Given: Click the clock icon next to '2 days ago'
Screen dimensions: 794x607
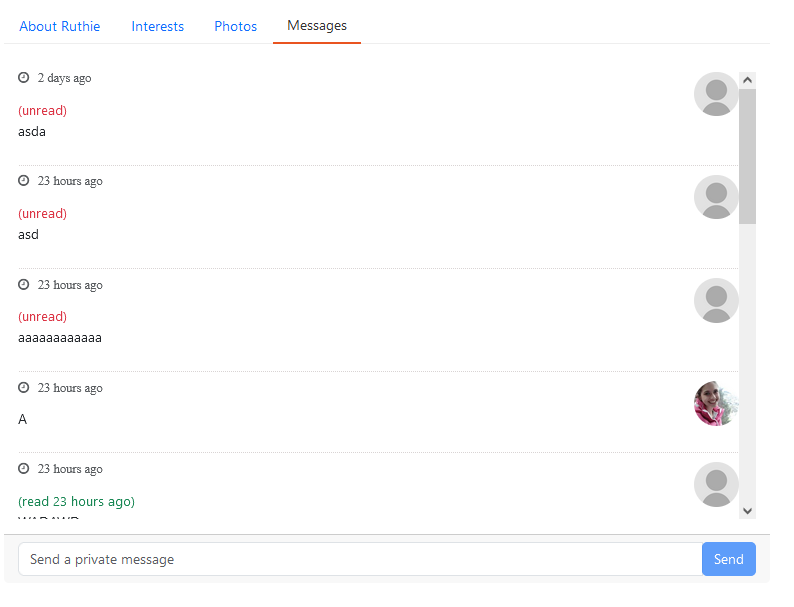Looking at the screenshot, I should [24, 77].
